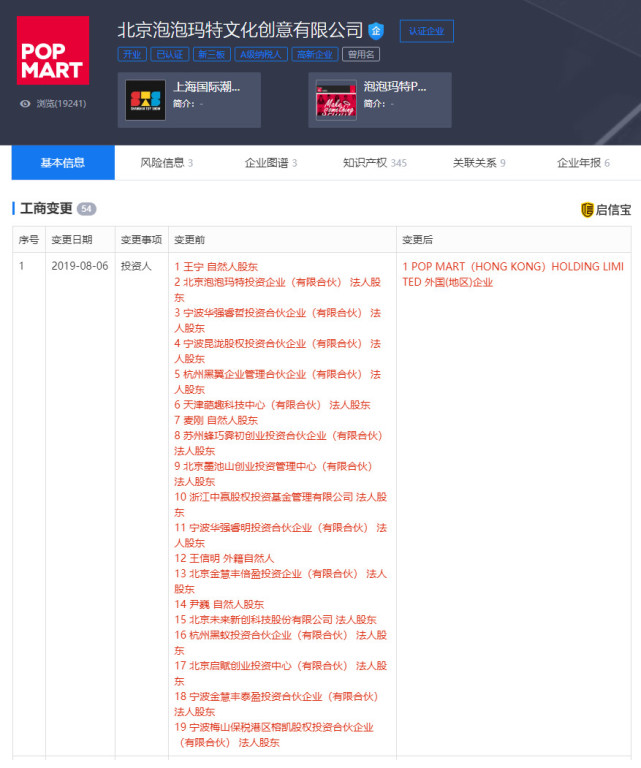Screen dimensions: 641x768
Task: Click the 高新企业 tag
Action: 315,54
